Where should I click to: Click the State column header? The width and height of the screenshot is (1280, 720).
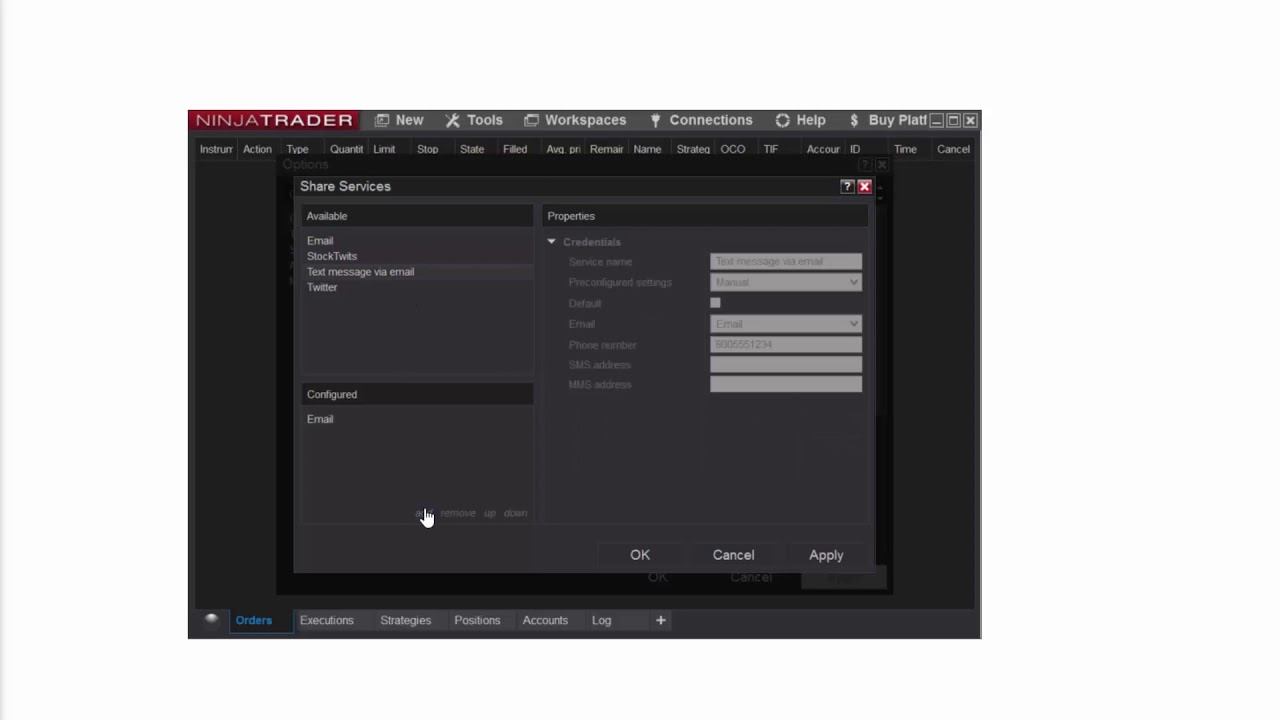point(472,149)
